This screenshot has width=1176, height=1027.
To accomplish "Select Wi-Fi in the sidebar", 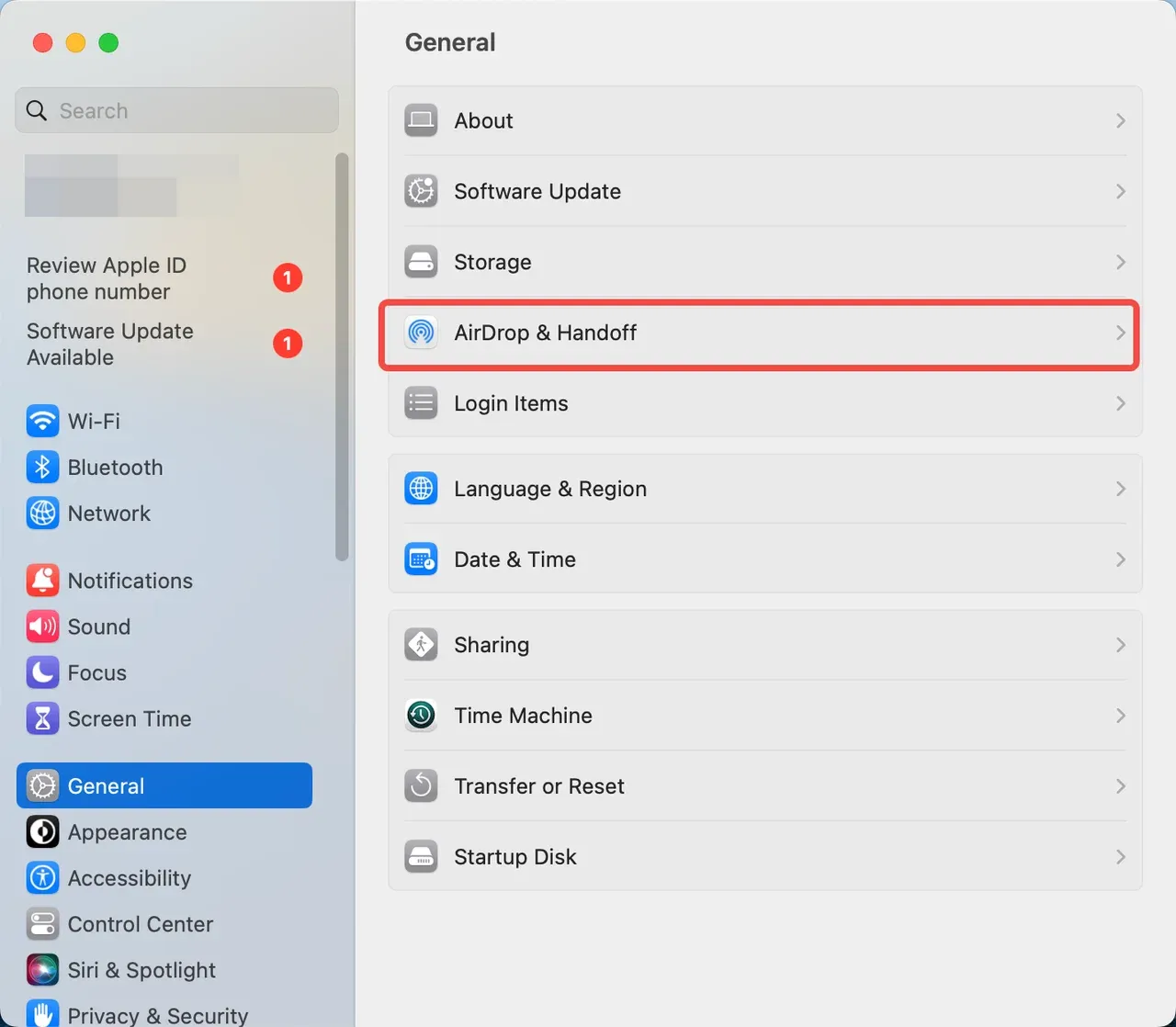I will coord(164,422).
